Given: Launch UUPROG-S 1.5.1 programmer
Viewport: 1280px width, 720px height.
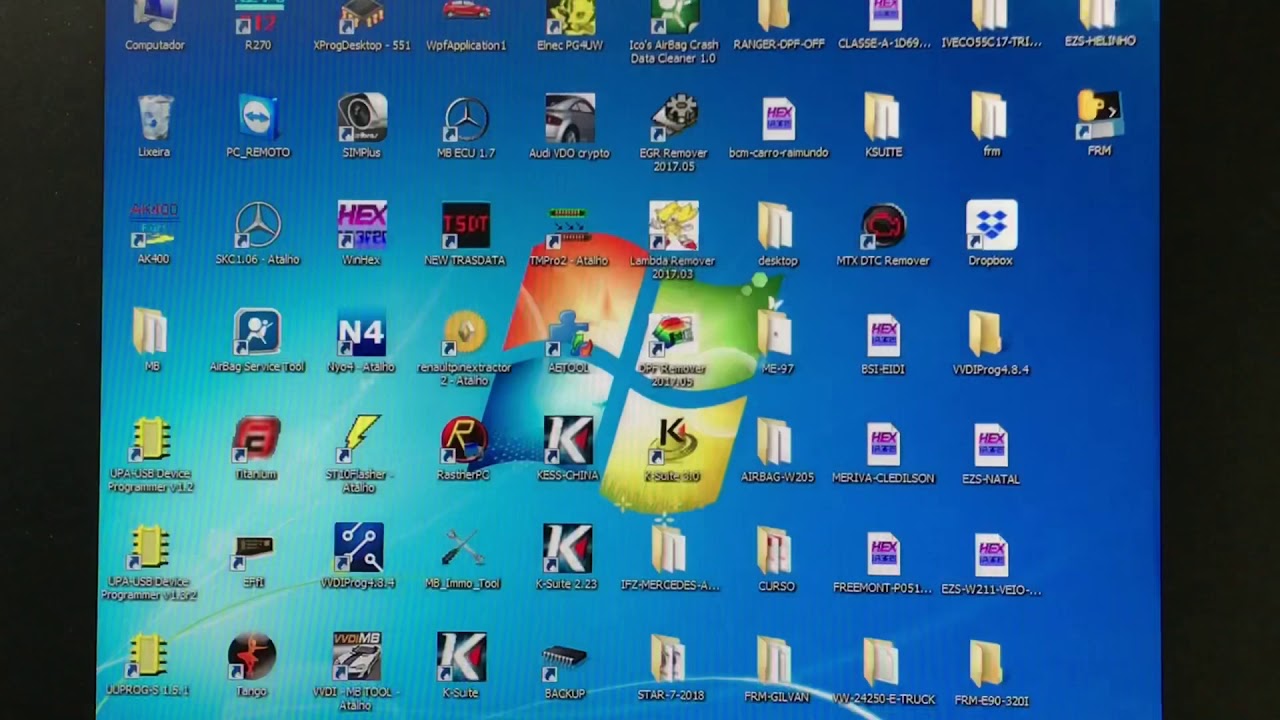Looking at the screenshot, I should (147, 665).
